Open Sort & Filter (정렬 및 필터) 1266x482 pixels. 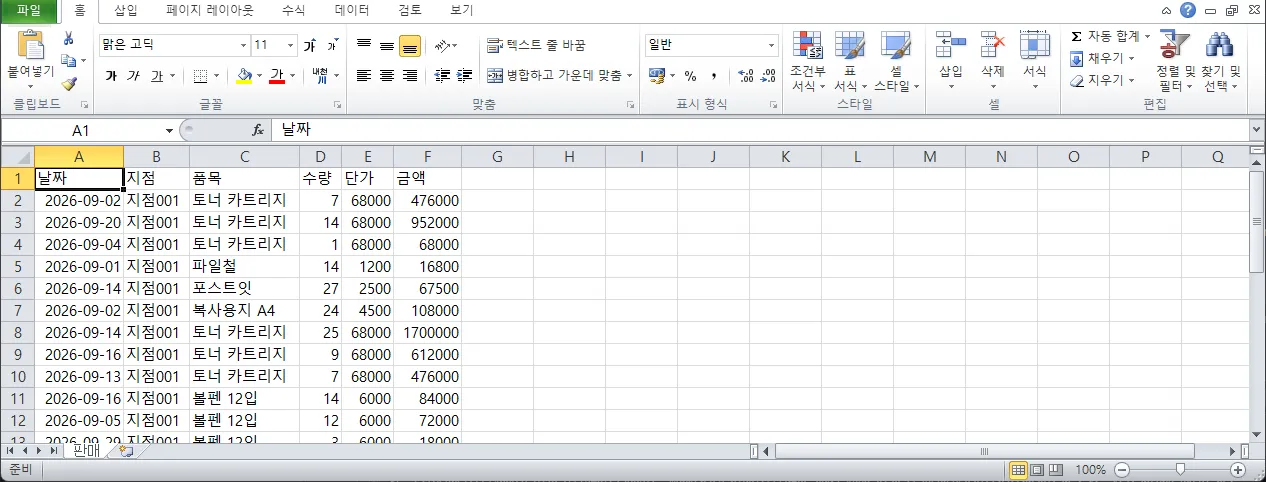click(1175, 62)
